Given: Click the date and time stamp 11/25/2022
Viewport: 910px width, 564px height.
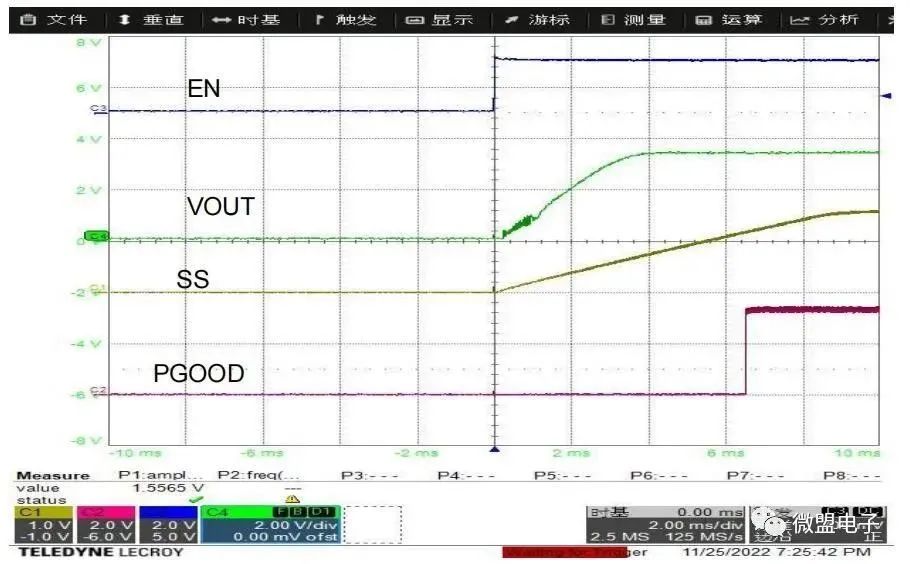Looking at the screenshot, I should (777, 552).
